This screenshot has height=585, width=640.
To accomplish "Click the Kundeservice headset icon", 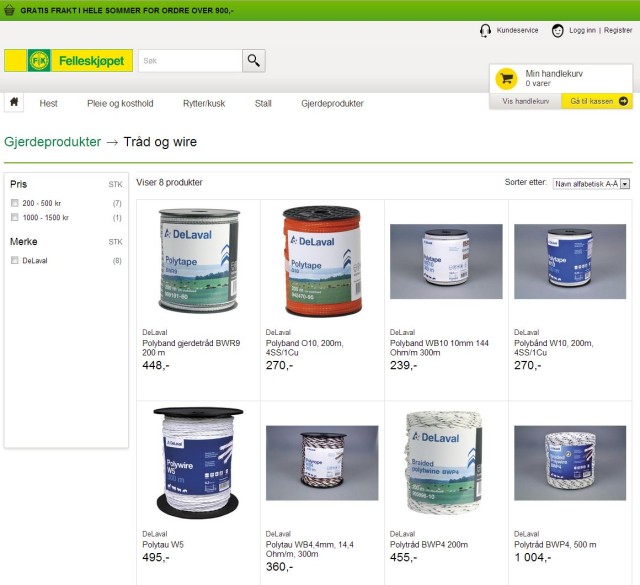I will [485, 31].
